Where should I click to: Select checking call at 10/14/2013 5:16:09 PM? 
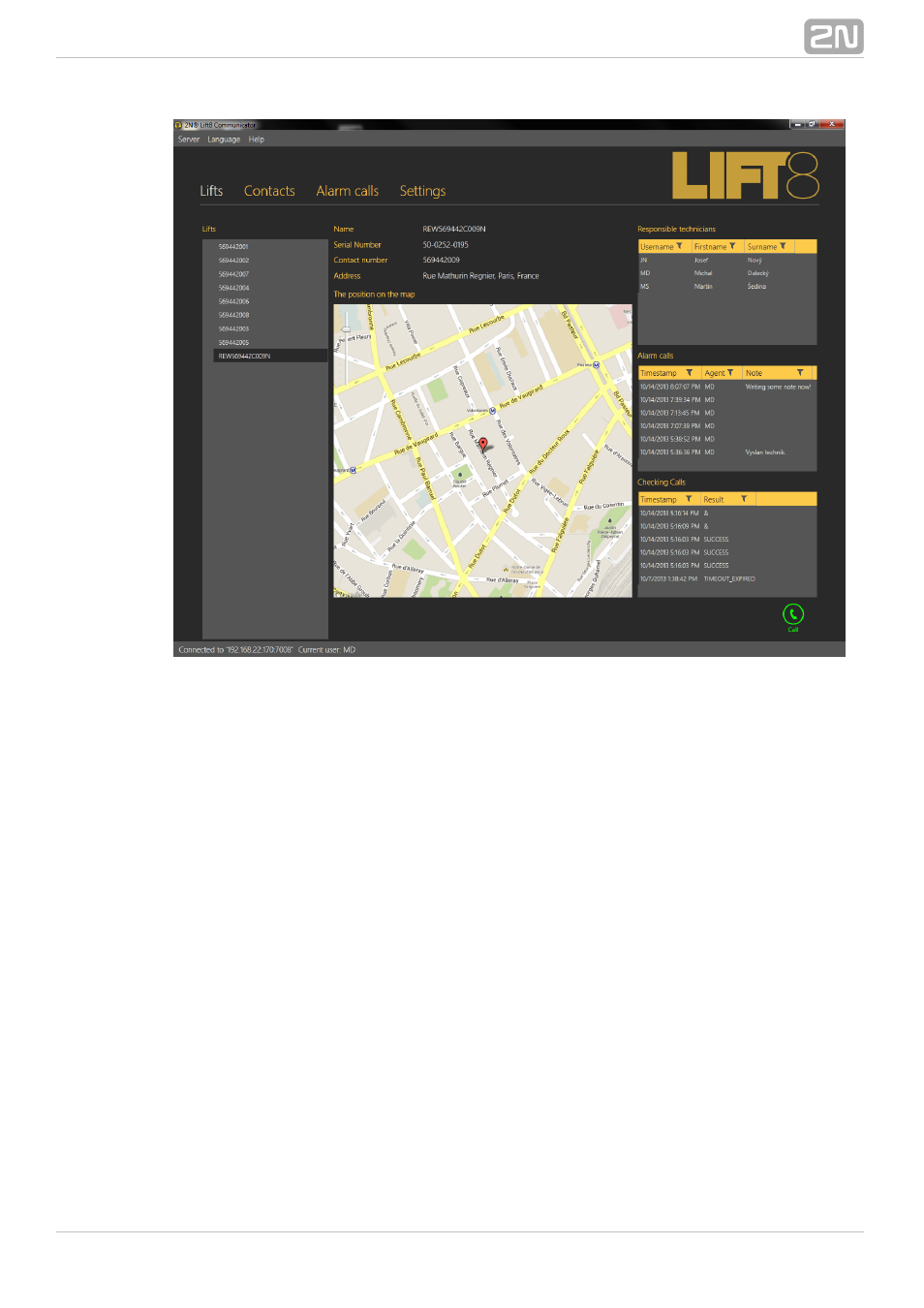click(x=727, y=526)
